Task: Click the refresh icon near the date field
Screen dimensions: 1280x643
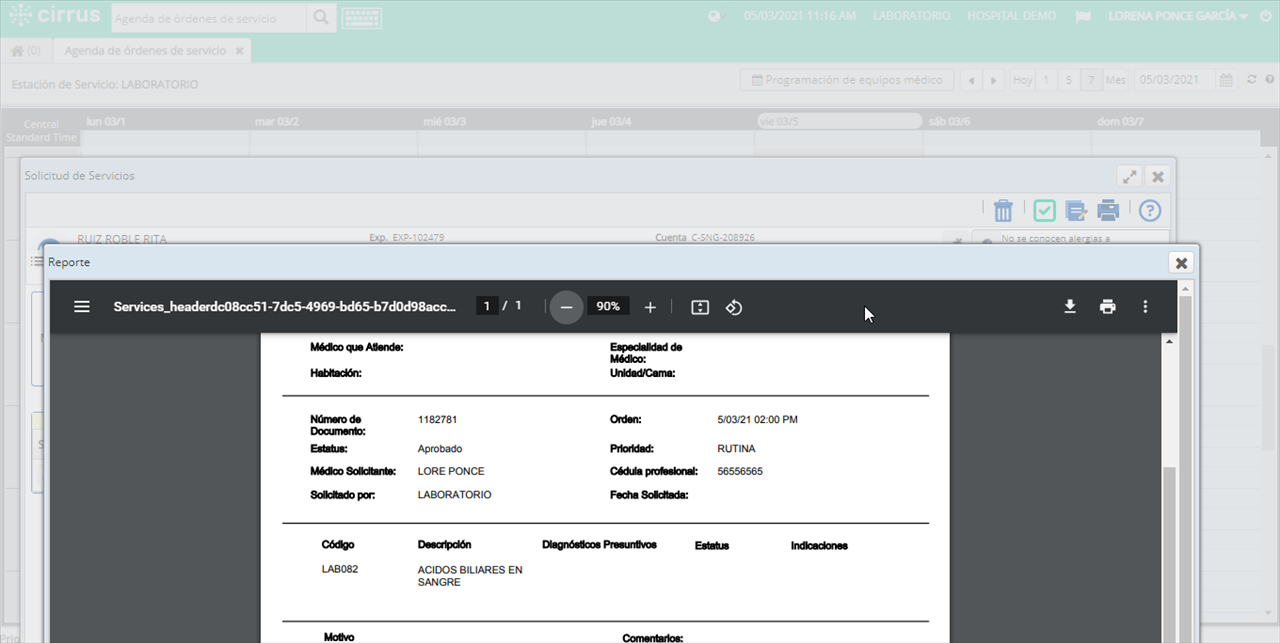Action: pyautogui.click(x=1250, y=79)
